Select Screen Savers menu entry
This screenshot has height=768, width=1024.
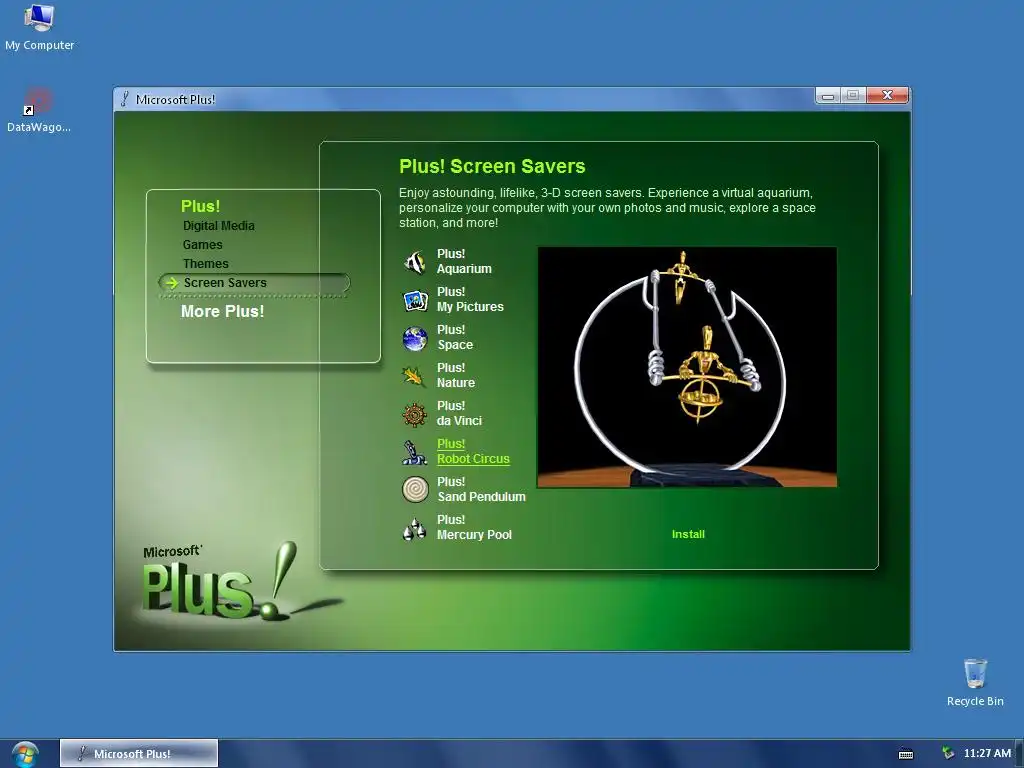(x=254, y=283)
